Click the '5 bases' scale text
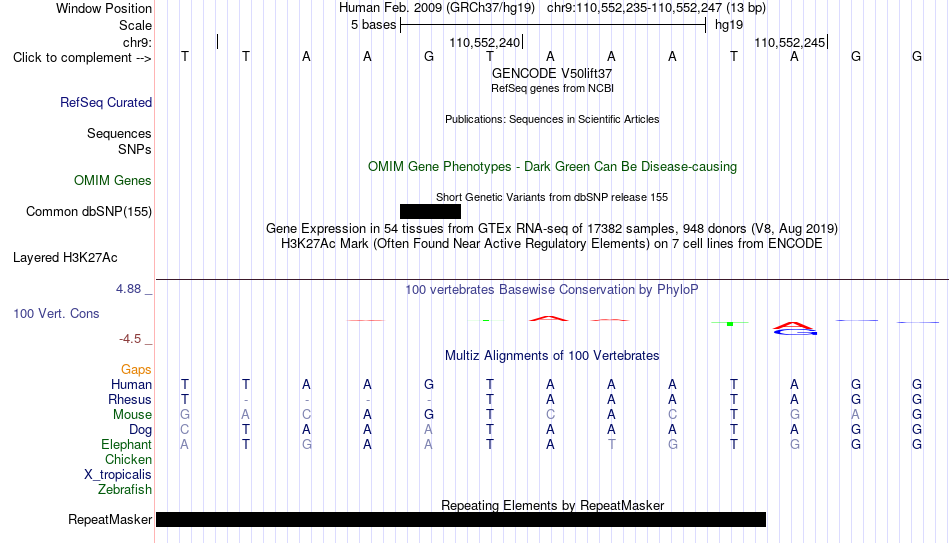Screen dimensions: 950x543 point(373,25)
